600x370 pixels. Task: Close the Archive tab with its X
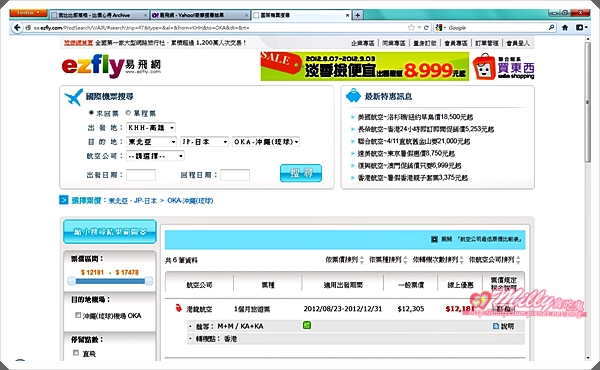145,15
